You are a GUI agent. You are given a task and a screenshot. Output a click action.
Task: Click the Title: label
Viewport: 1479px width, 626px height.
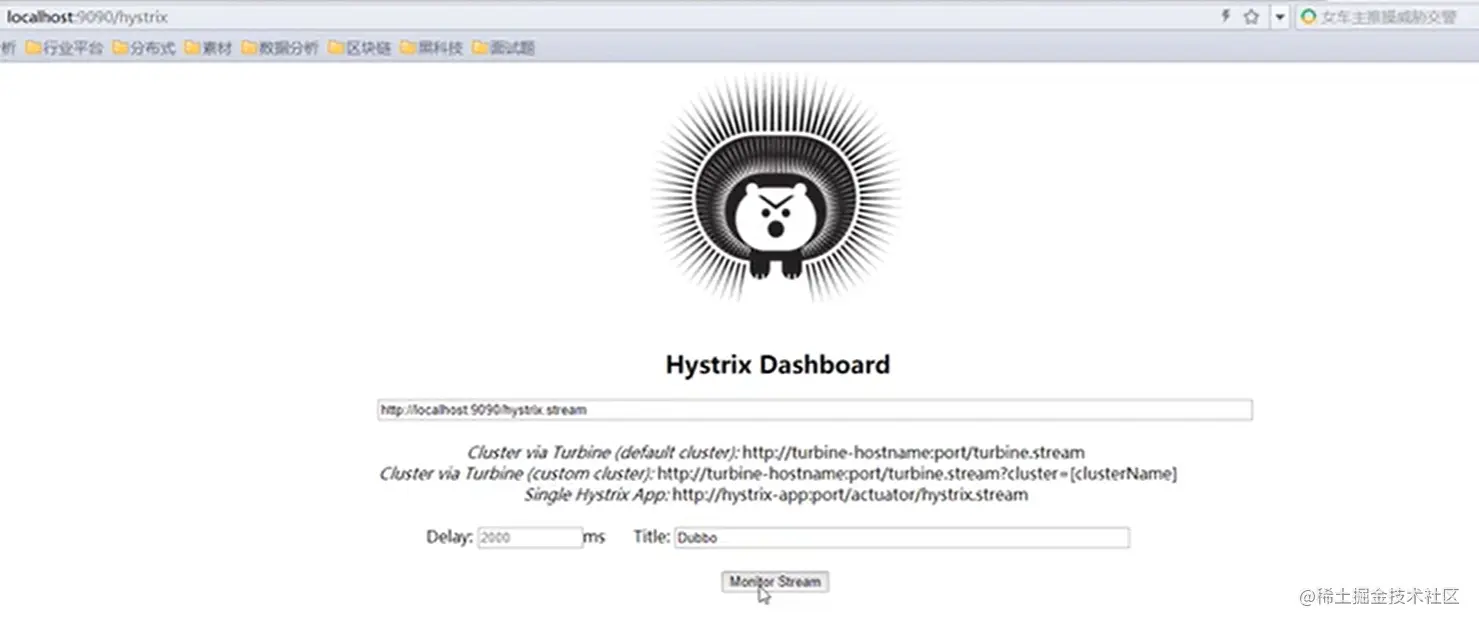pyautogui.click(x=652, y=537)
